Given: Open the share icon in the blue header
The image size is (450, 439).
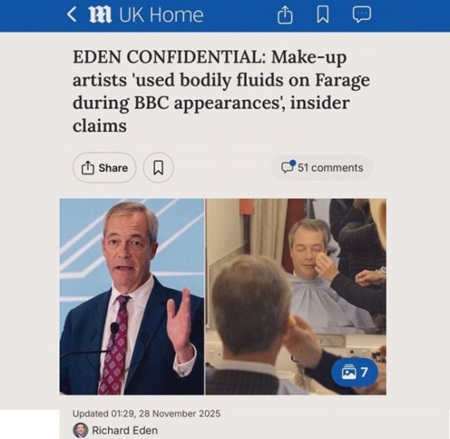Looking at the screenshot, I should tap(285, 15).
